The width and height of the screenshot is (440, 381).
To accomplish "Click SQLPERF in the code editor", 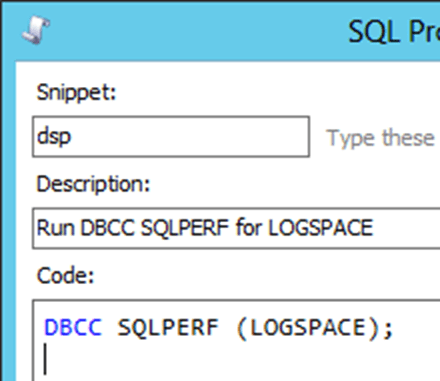I will click(168, 327).
